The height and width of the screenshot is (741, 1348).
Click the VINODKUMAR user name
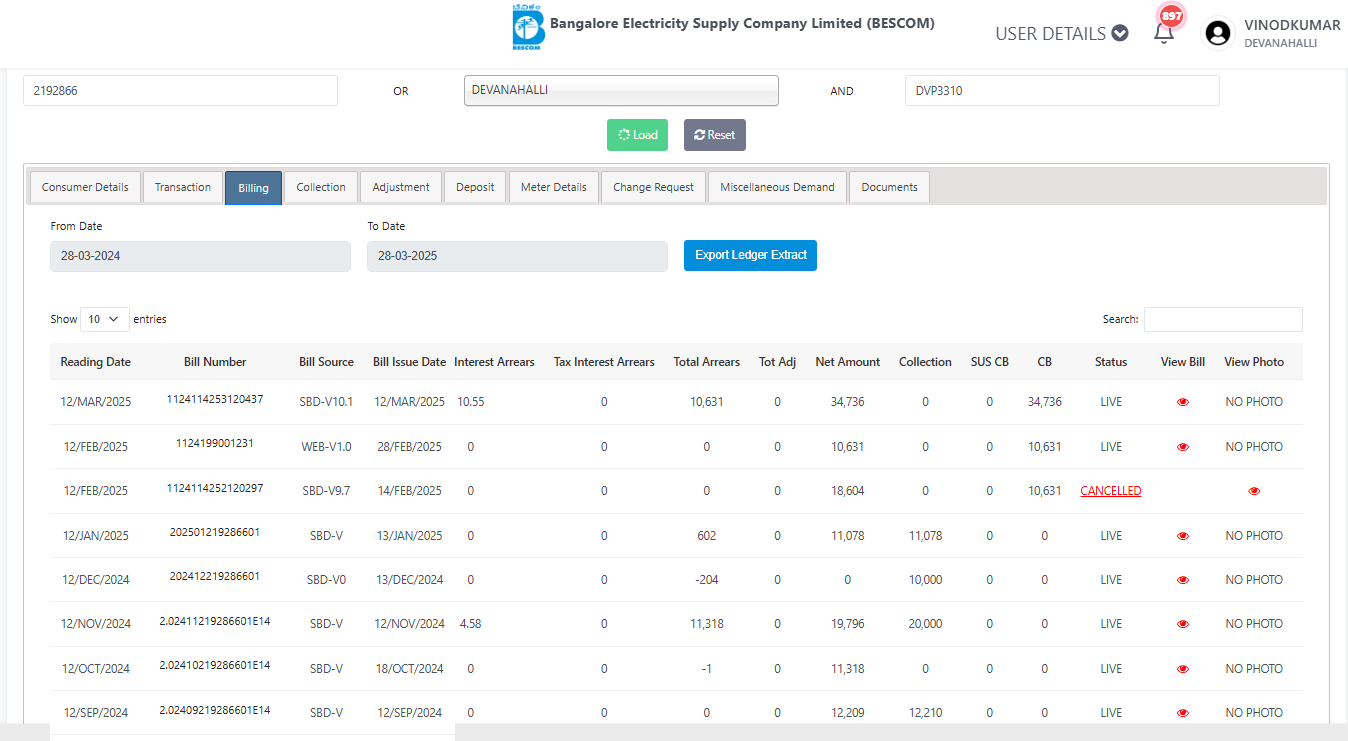coord(1292,25)
